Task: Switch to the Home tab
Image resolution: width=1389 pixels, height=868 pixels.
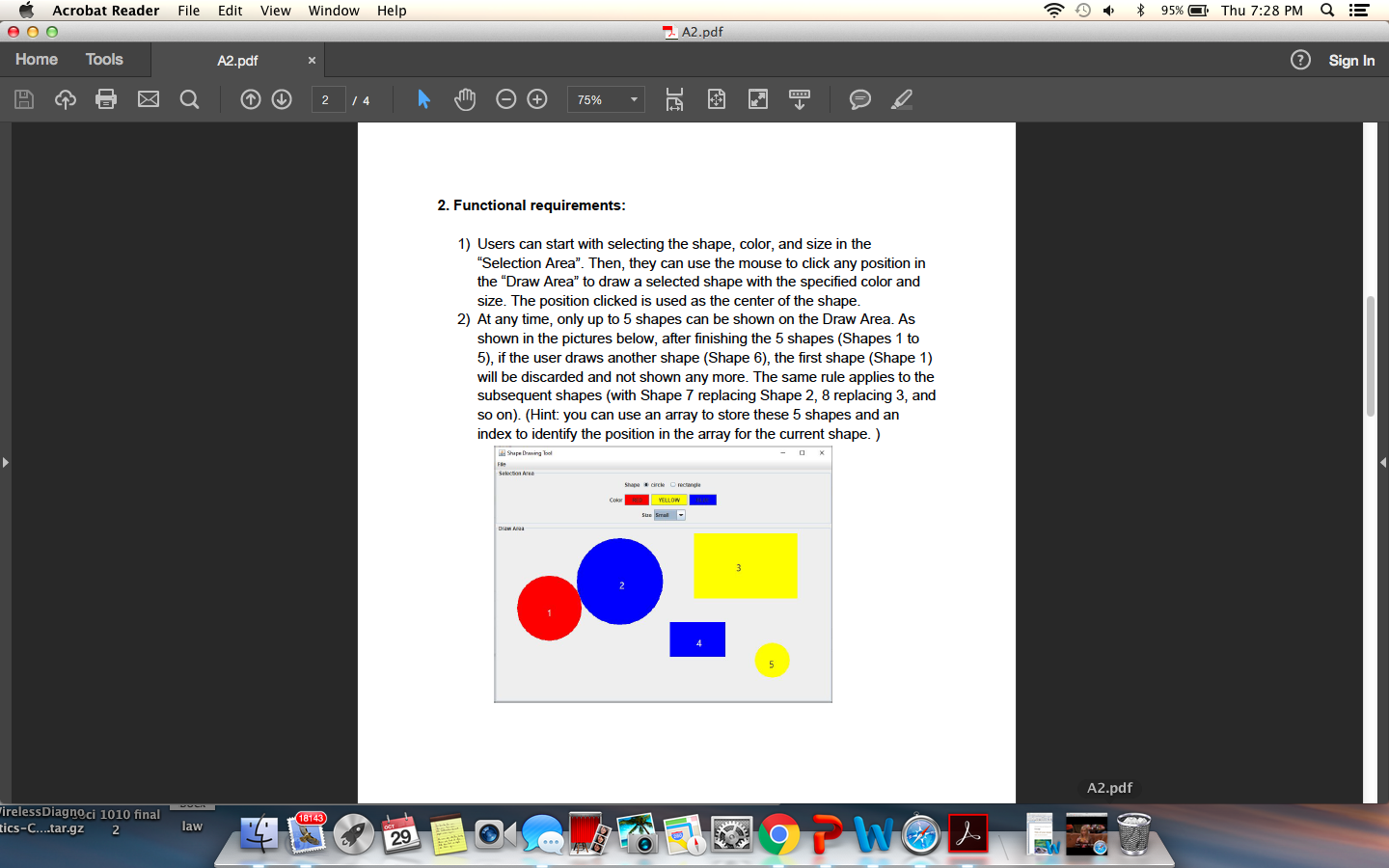Action: pos(37,59)
